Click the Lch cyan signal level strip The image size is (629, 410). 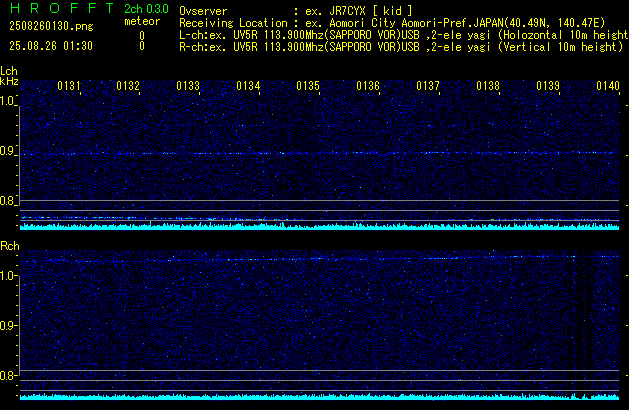[320, 226]
